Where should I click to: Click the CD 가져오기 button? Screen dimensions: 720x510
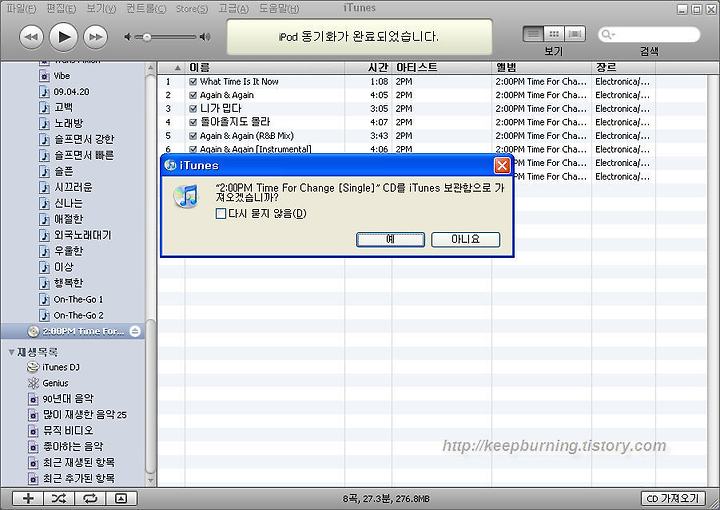click(x=673, y=499)
